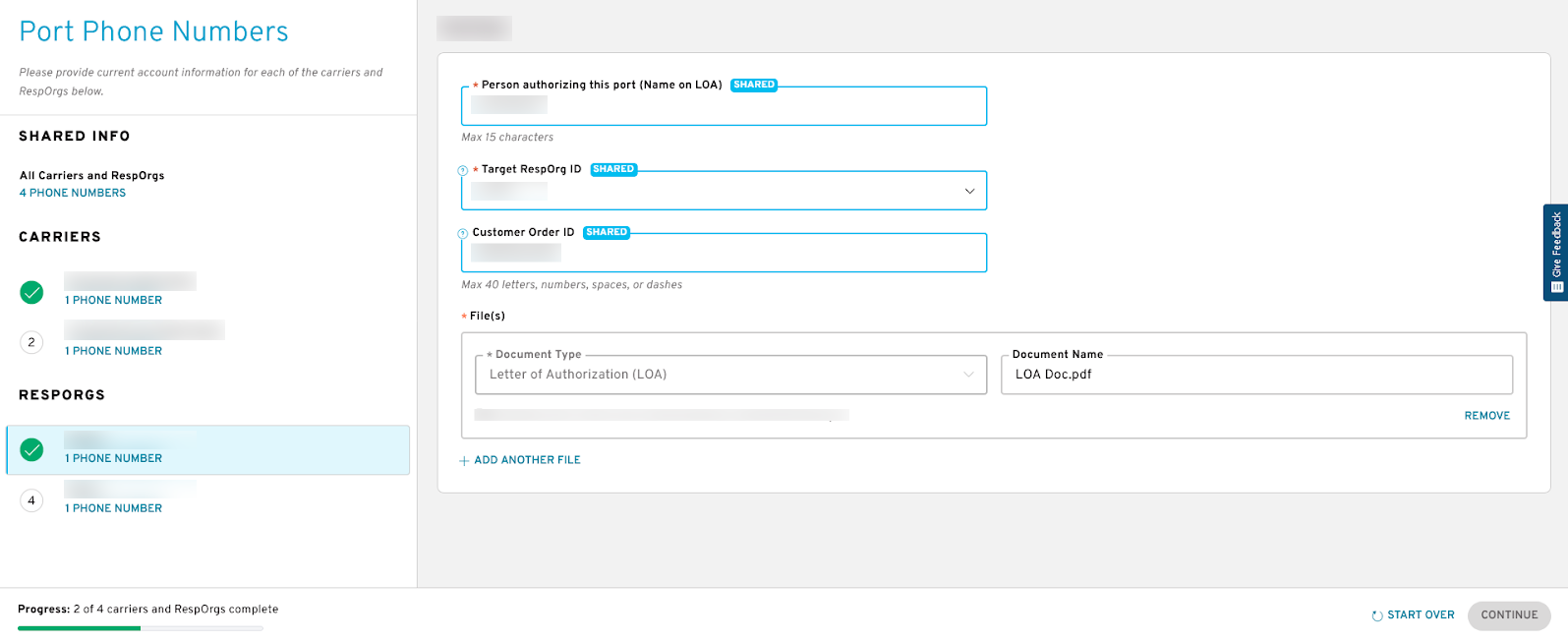1568x642 pixels.
Task: Open All Carriers 4 Phone Numbers link
Action: tap(73, 193)
